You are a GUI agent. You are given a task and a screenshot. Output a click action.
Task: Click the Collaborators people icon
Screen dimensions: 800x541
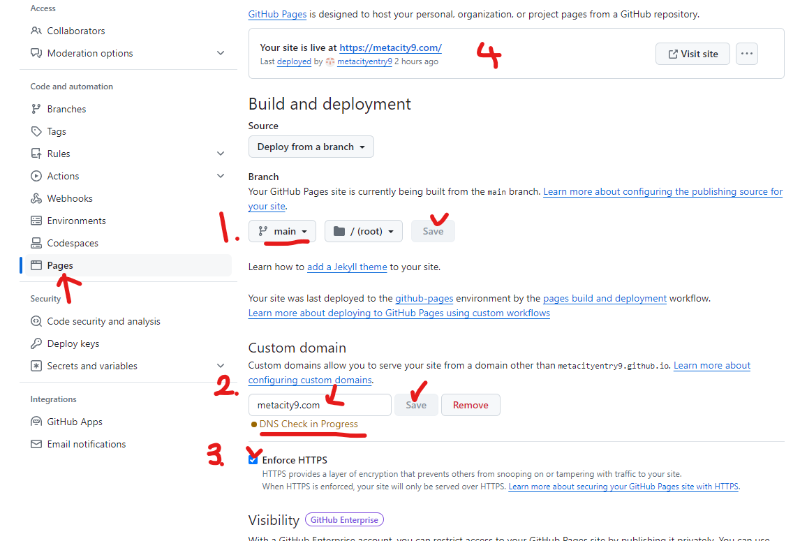coord(37,31)
